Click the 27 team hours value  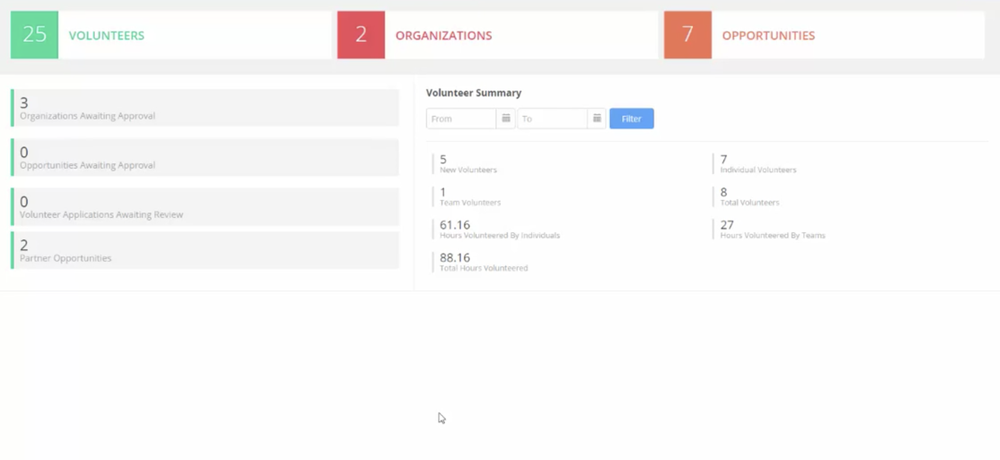pyautogui.click(x=727, y=225)
